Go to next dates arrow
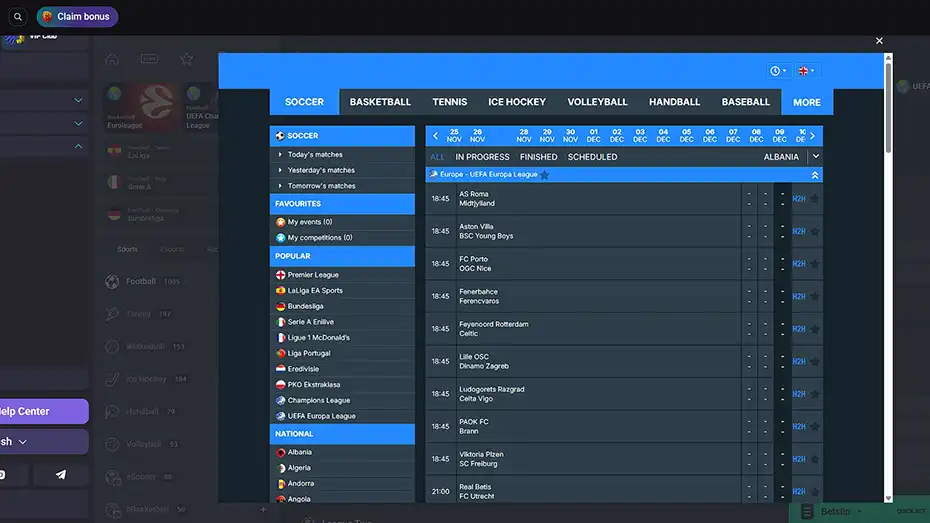Image resolution: width=930 pixels, height=523 pixels. pyautogui.click(x=813, y=136)
